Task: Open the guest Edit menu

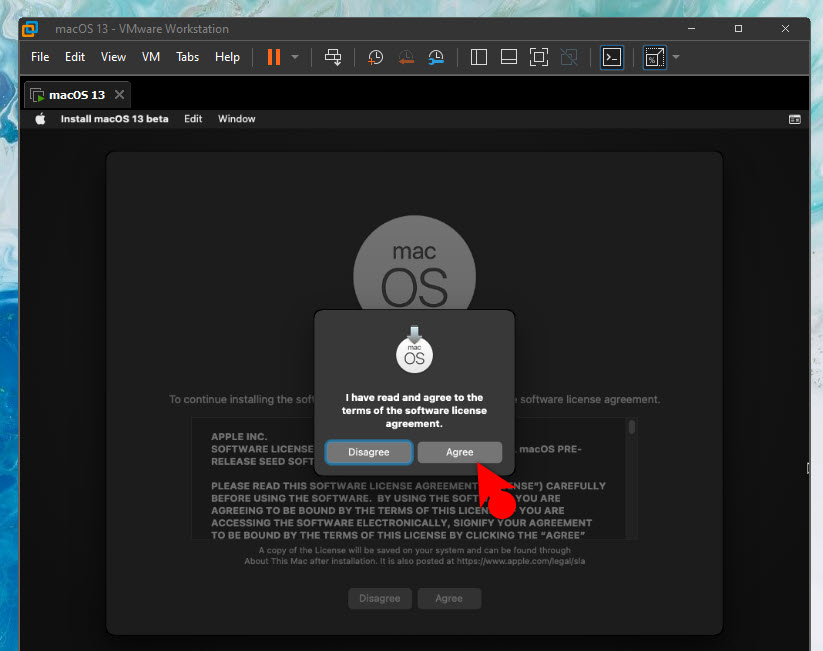Action: (x=193, y=119)
